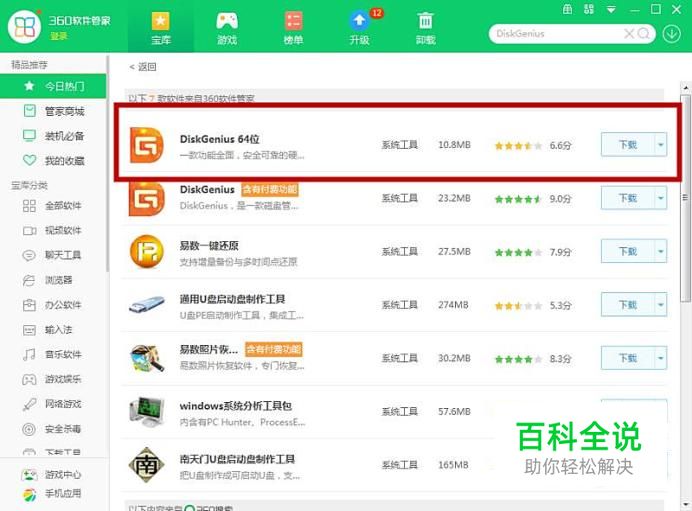The width and height of the screenshot is (692, 511).
Task: Select 游戏娱乐 category
Action: point(53,379)
